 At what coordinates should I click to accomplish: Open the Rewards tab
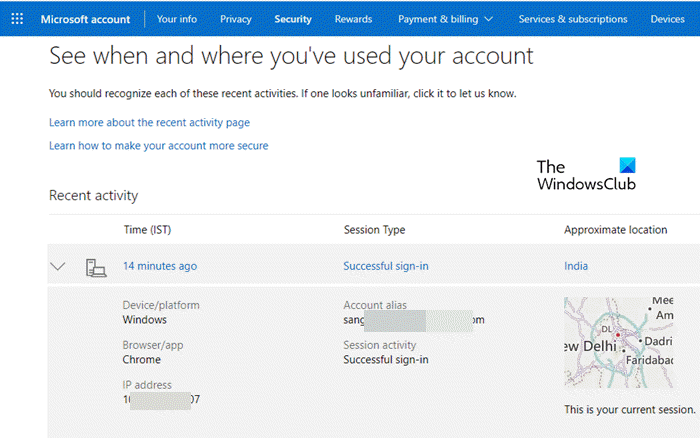[353, 19]
